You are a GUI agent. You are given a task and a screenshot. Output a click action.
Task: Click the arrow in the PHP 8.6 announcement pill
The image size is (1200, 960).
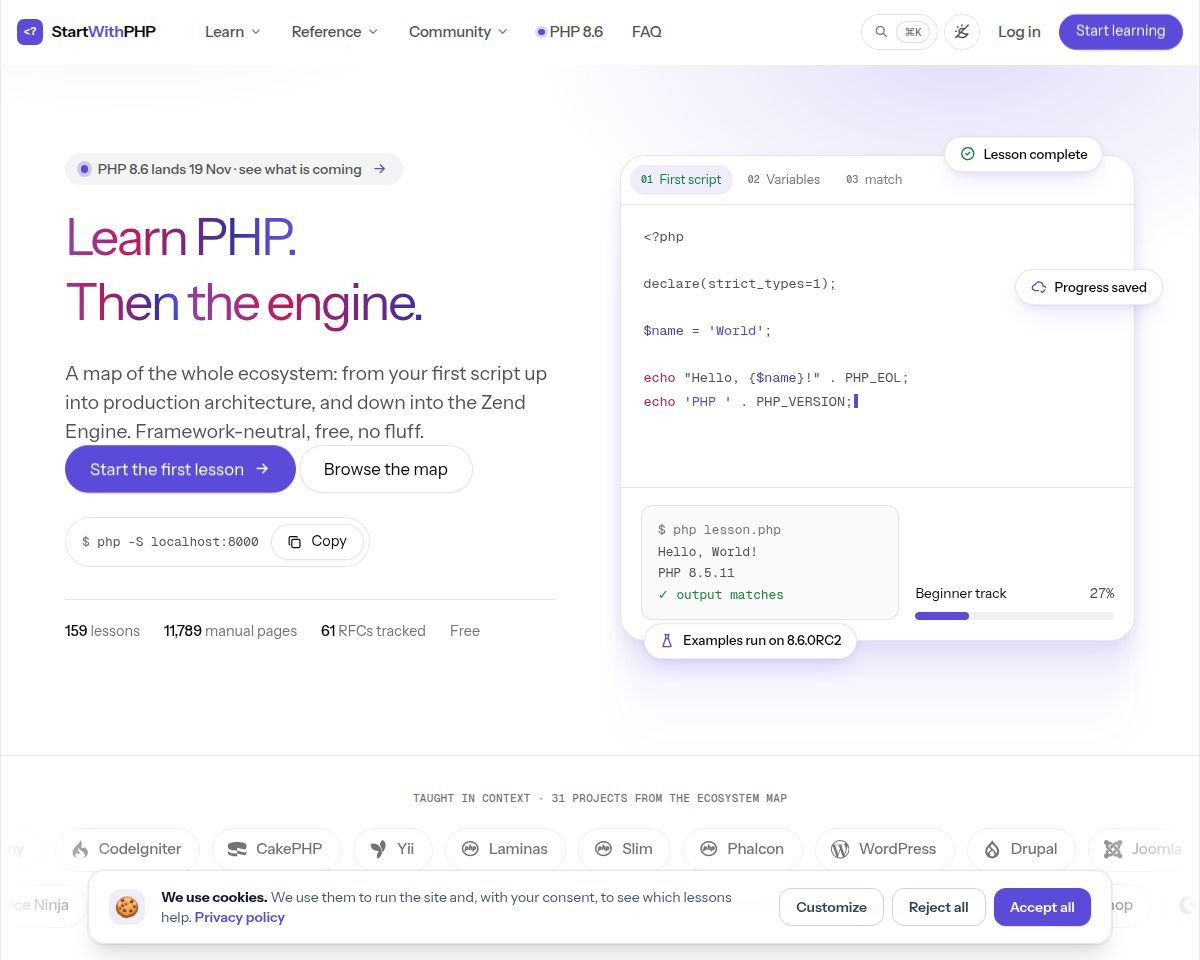pyautogui.click(x=380, y=169)
